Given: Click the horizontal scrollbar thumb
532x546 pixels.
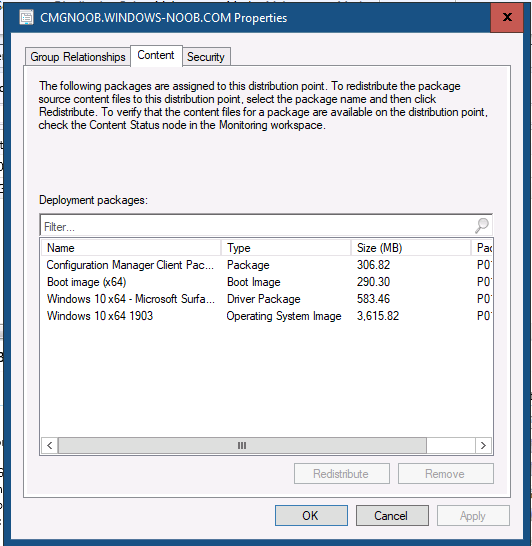Looking at the screenshot, I should (x=242, y=445).
